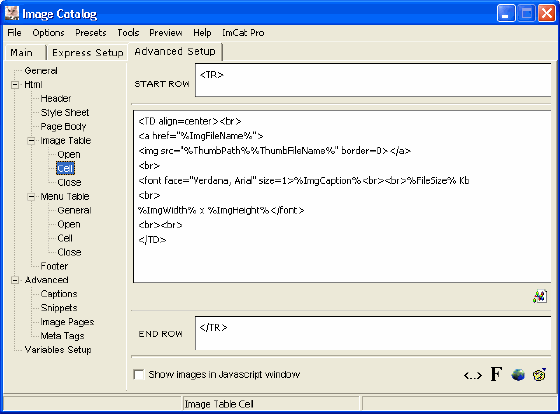Open the Preview menu
This screenshot has height=414, width=560.
pos(166,33)
